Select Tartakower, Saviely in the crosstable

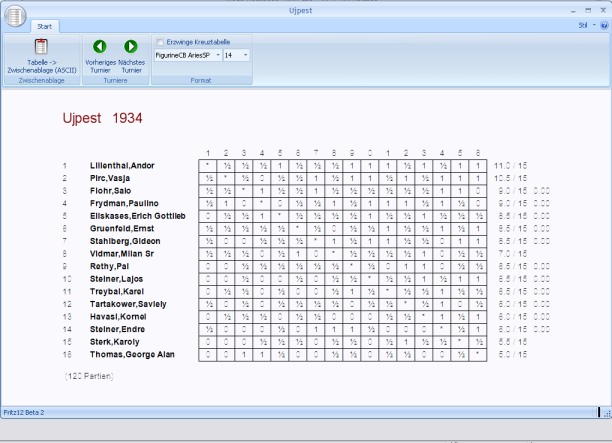coord(126,303)
